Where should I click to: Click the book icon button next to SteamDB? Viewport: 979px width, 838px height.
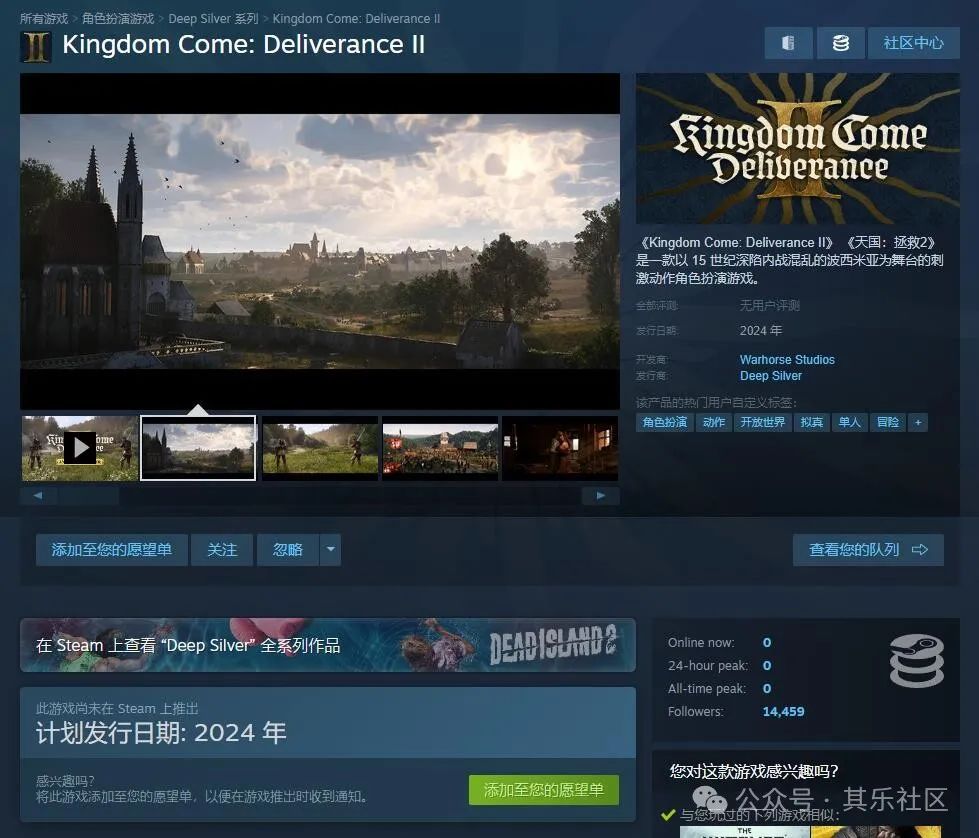[789, 43]
